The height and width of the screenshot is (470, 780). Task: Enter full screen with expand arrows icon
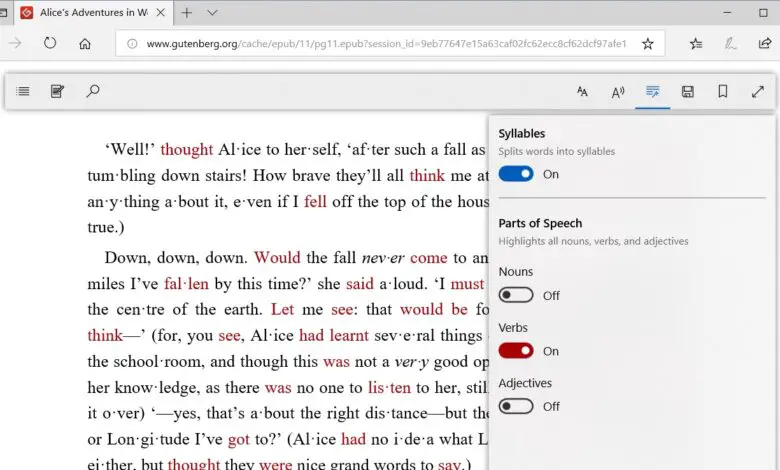(x=758, y=92)
